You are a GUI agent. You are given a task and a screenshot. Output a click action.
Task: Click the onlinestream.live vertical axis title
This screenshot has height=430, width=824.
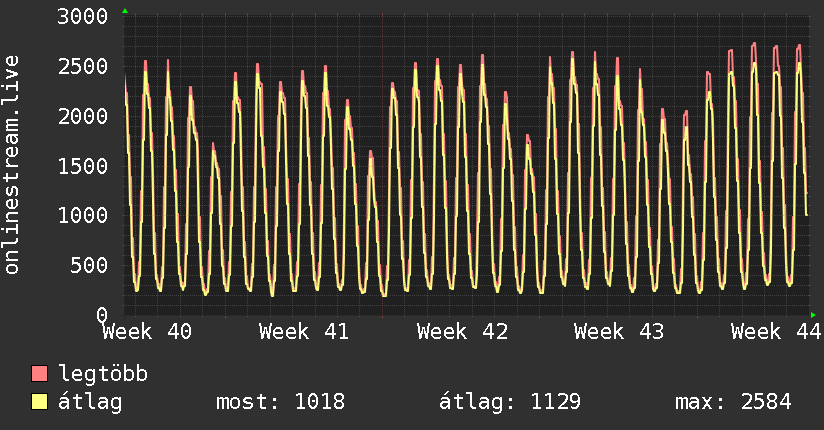[x=11, y=165]
